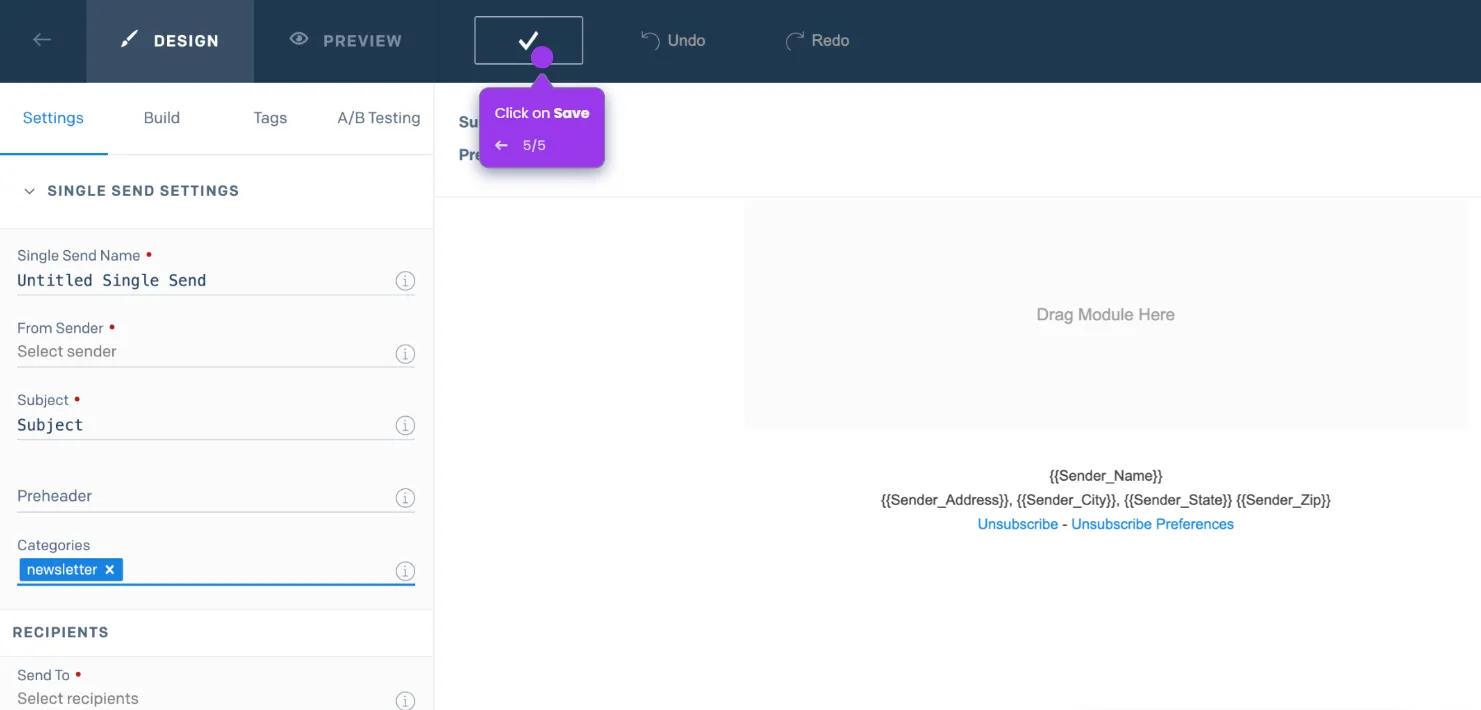Open the Settings tab
Viewport: 1481px width, 710px height.
pos(53,118)
